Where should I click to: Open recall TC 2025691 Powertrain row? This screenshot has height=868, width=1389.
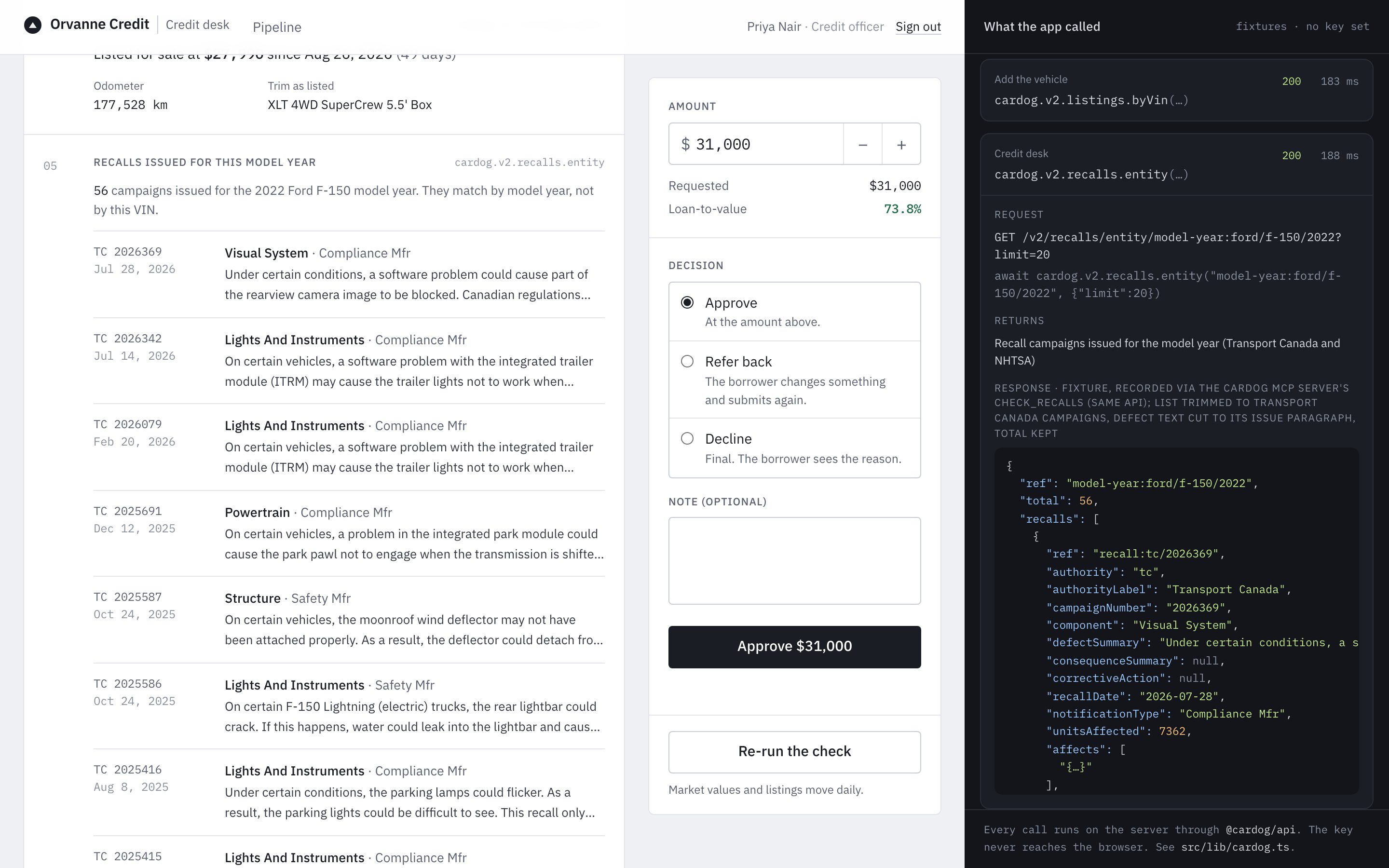pyautogui.click(x=349, y=533)
